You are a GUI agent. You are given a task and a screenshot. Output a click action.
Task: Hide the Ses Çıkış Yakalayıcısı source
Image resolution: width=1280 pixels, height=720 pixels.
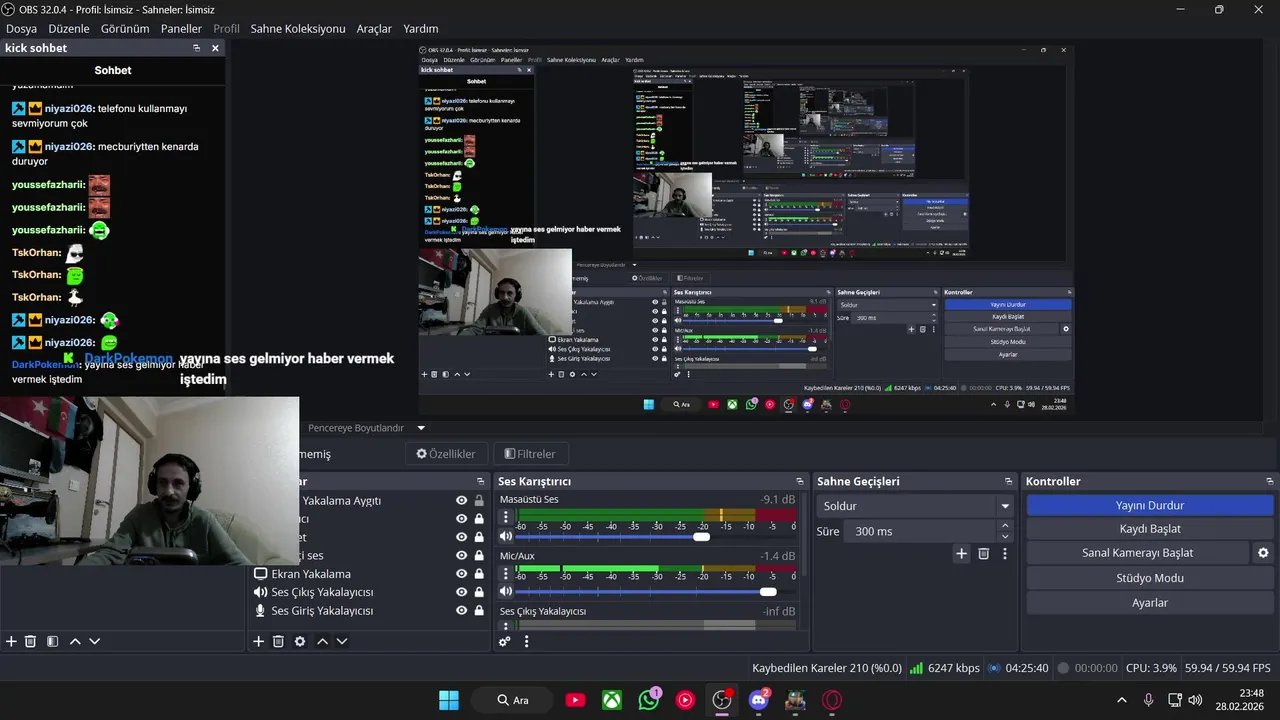[462, 592]
